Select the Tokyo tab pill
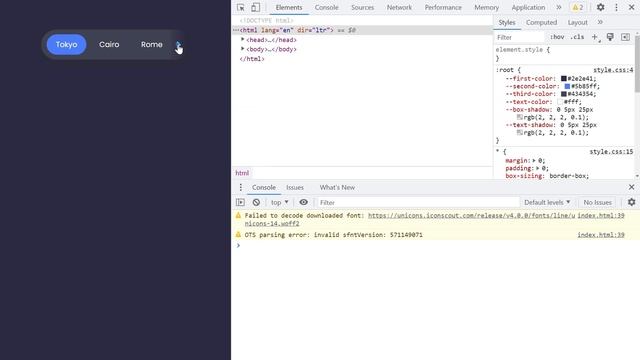 coord(67,44)
